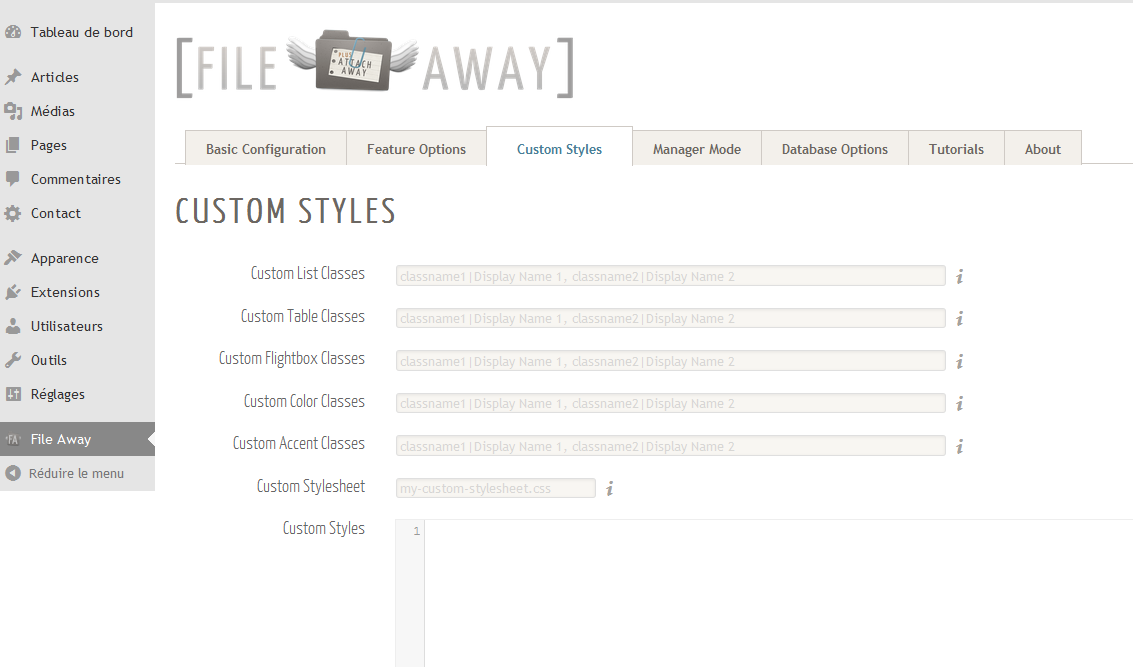Click the Custom Stylesheet label

point(311,486)
